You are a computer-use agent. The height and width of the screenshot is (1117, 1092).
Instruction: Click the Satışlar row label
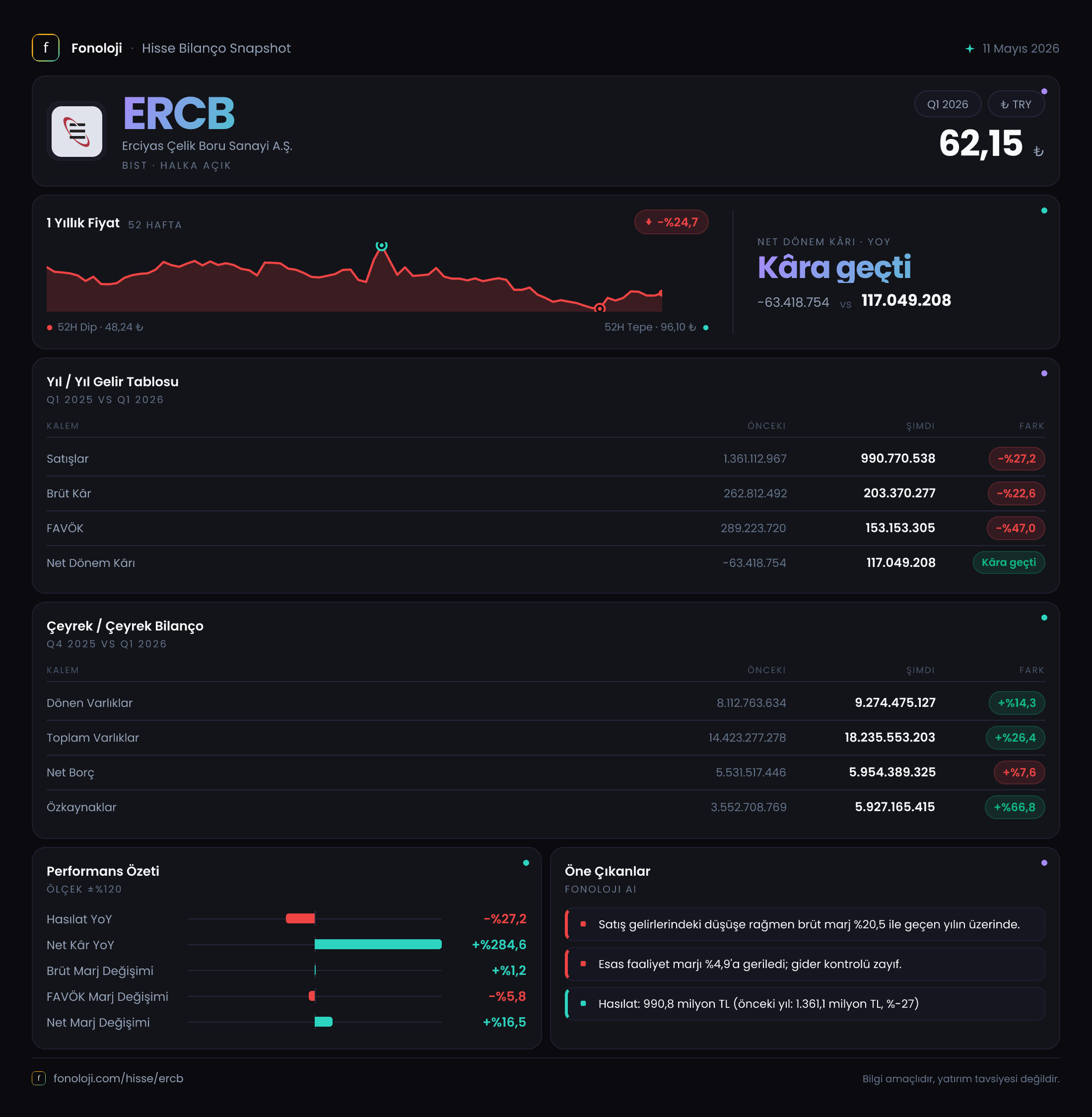pyautogui.click(x=68, y=458)
